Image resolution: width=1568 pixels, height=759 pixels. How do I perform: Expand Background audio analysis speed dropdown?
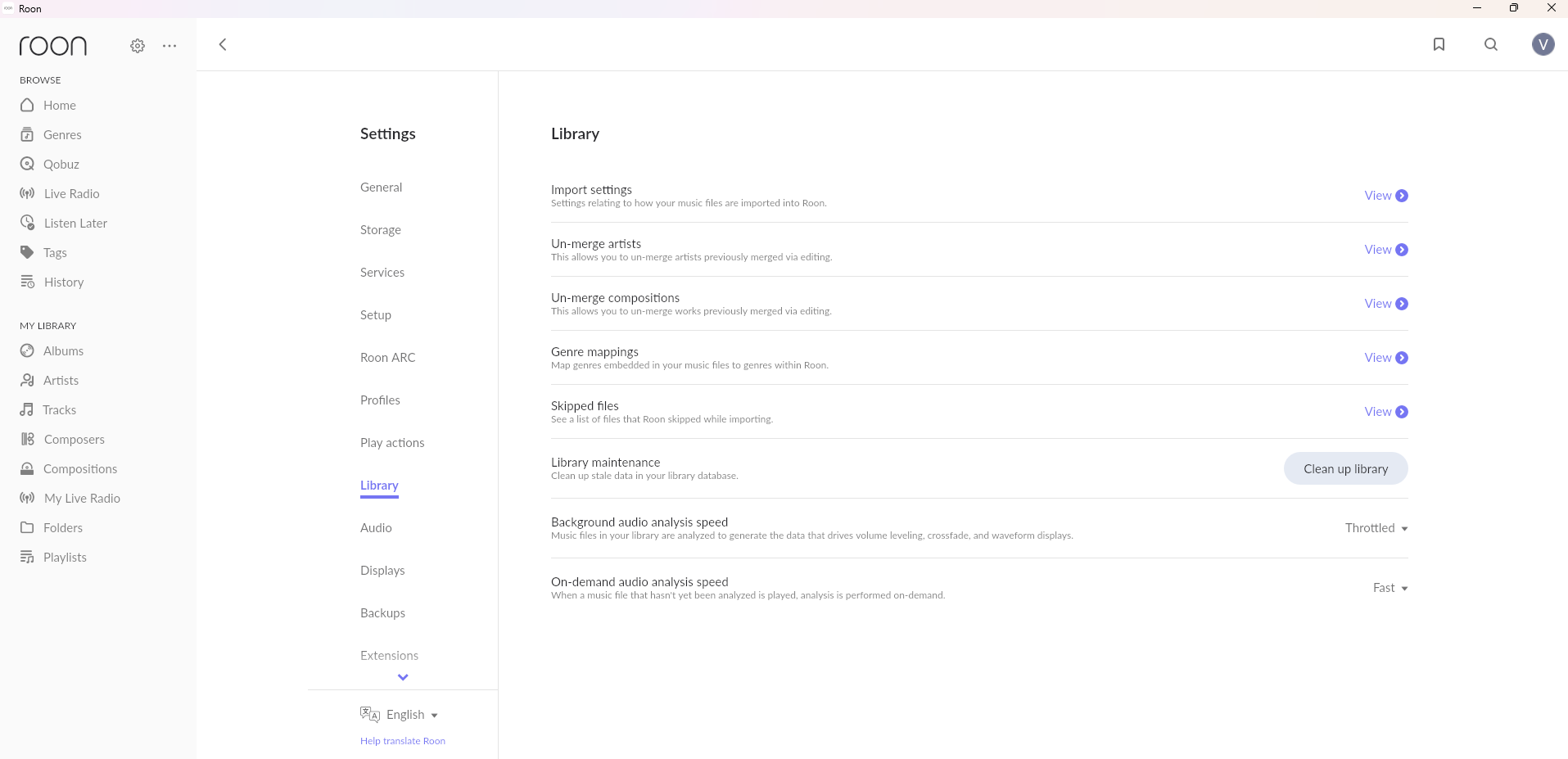click(x=1376, y=528)
